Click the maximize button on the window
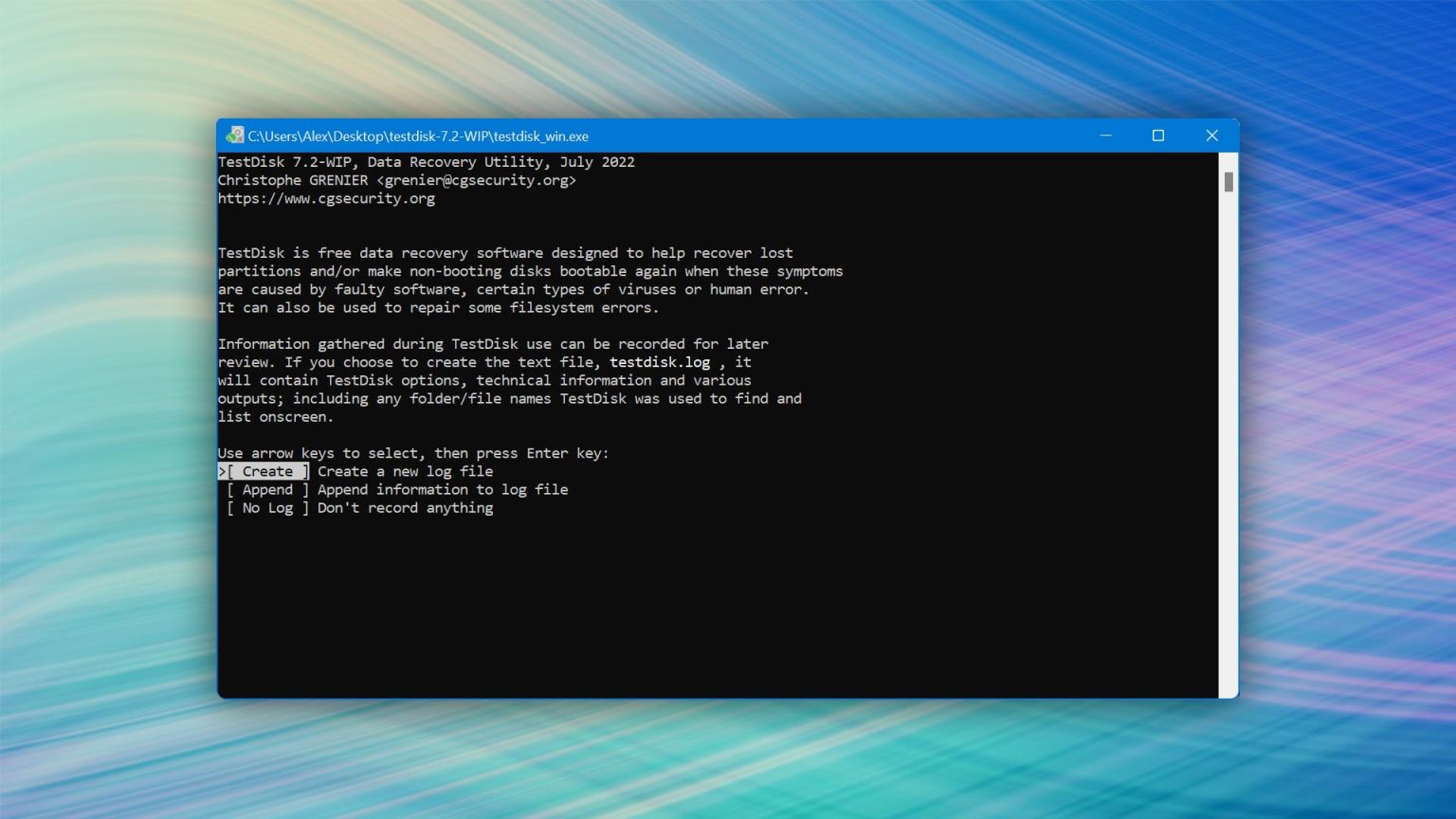 1158,136
